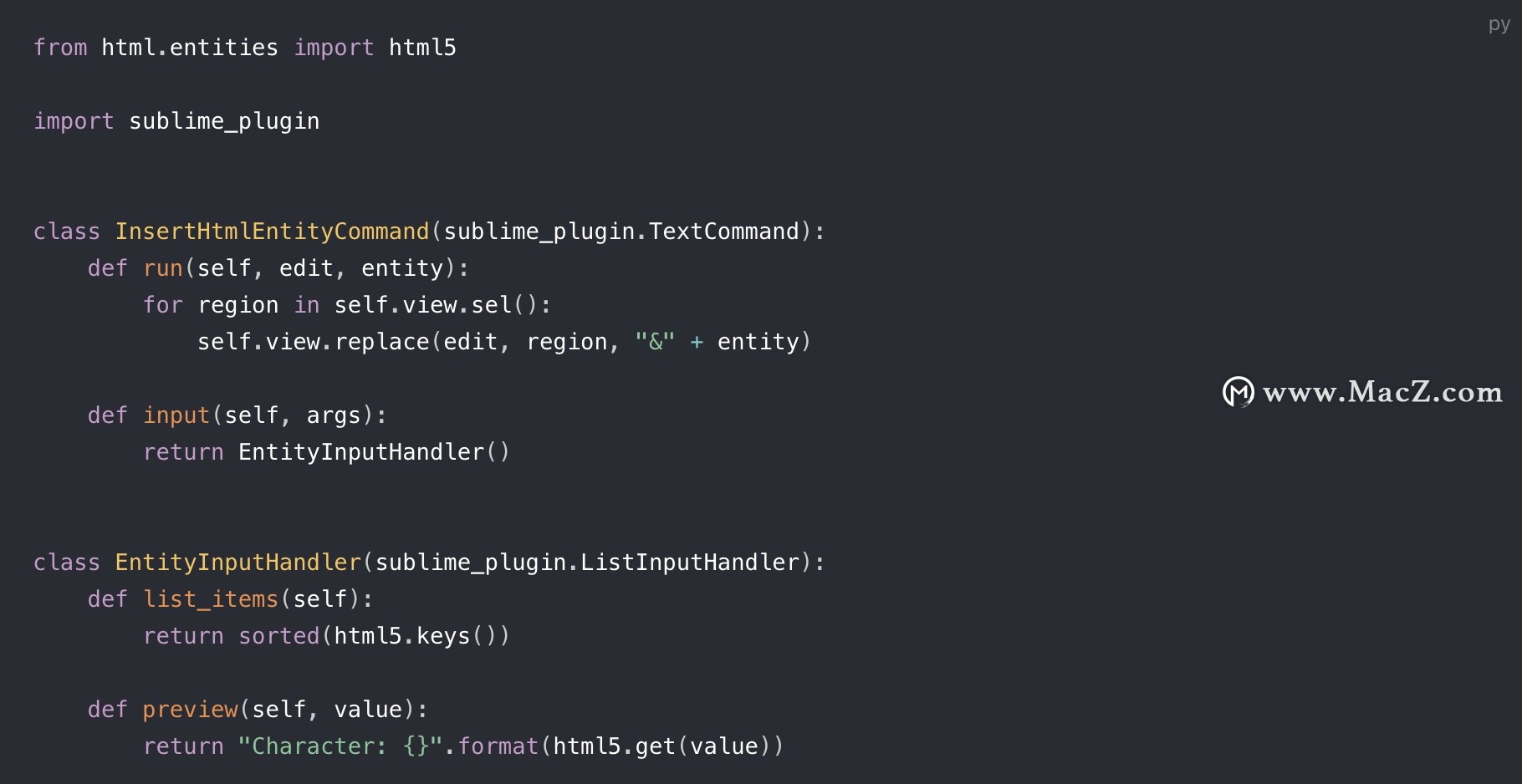Click the input method name
1522x784 pixels.
tap(176, 415)
